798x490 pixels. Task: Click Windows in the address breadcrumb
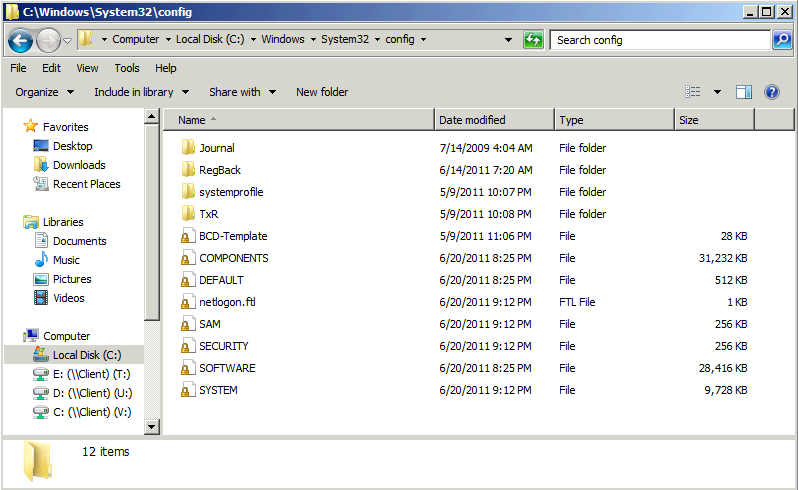283,39
